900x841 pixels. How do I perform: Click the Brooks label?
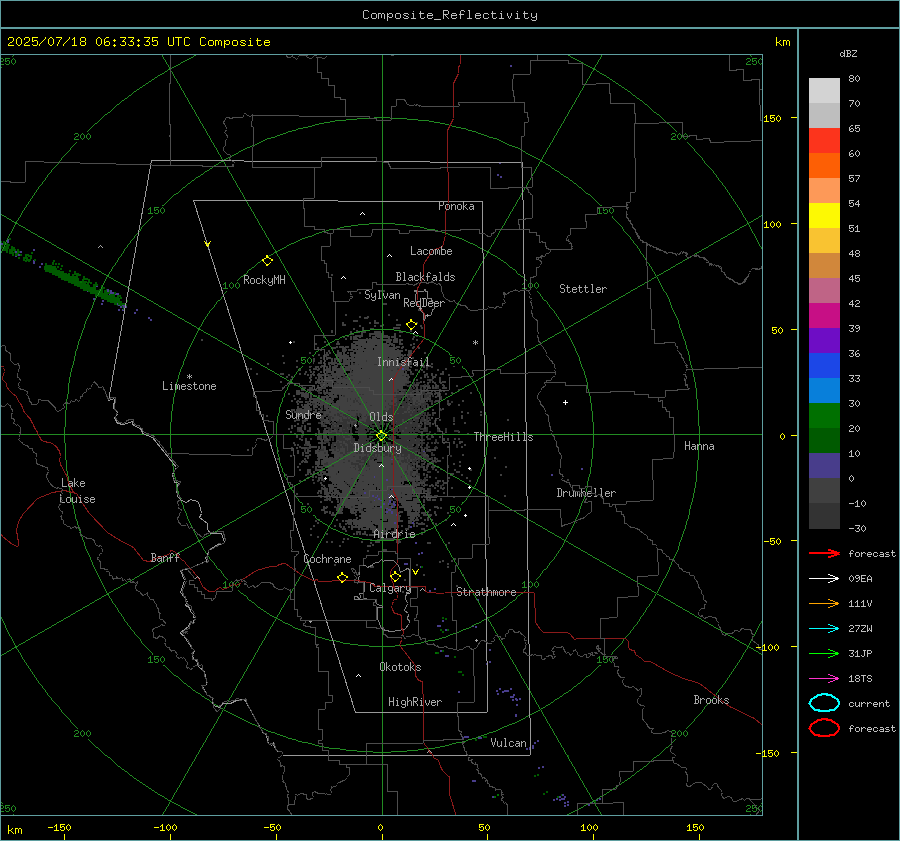point(711,700)
